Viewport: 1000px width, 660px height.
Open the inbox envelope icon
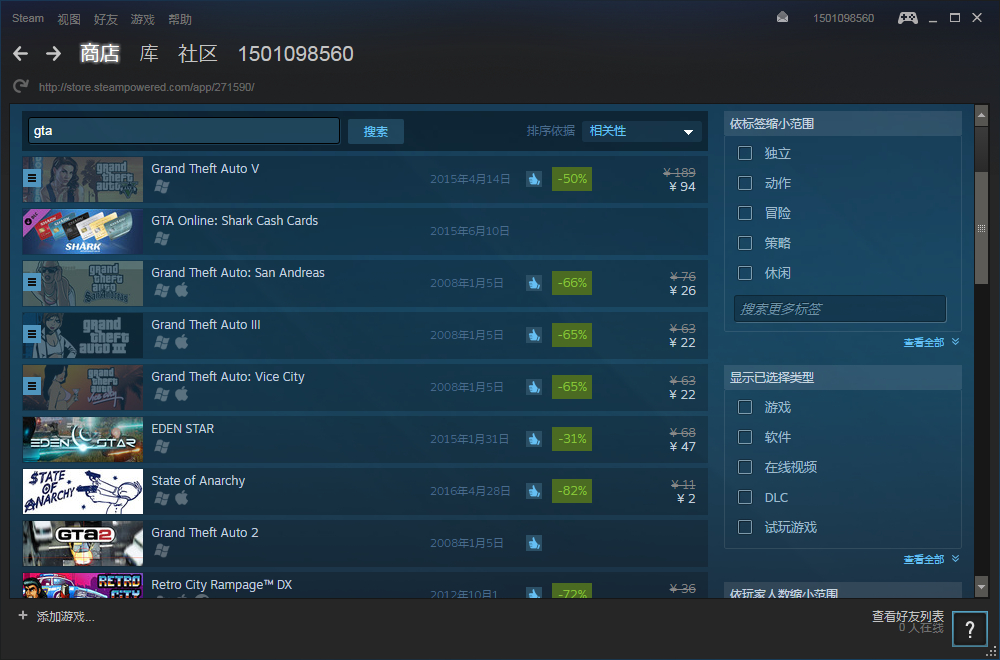tap(783, 18)
